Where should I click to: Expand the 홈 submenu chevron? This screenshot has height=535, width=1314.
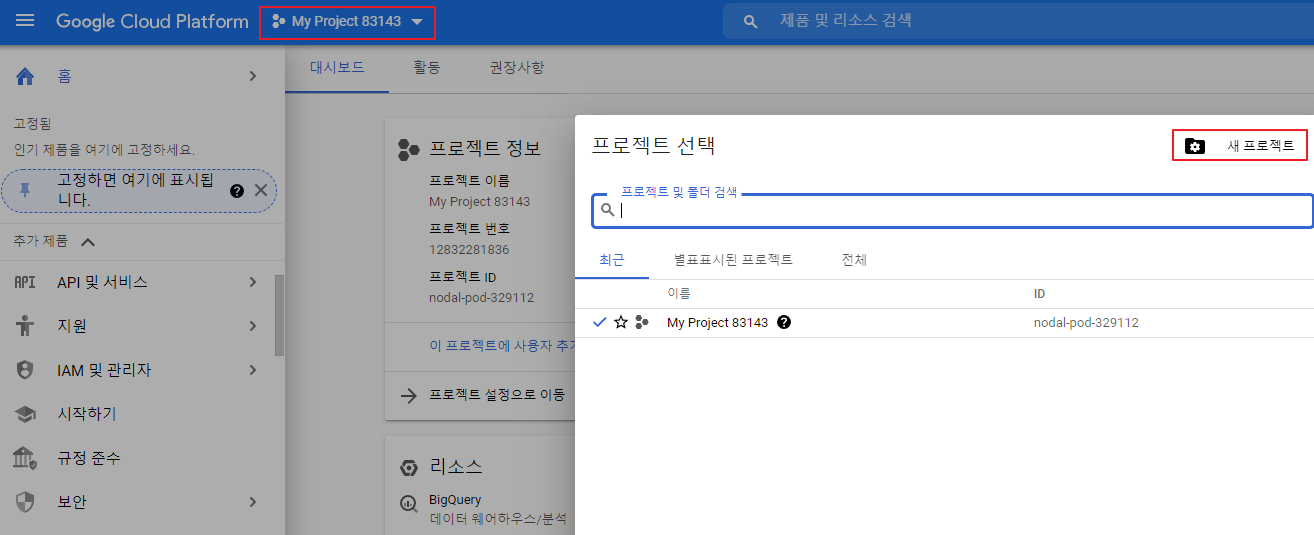[253, 76]
